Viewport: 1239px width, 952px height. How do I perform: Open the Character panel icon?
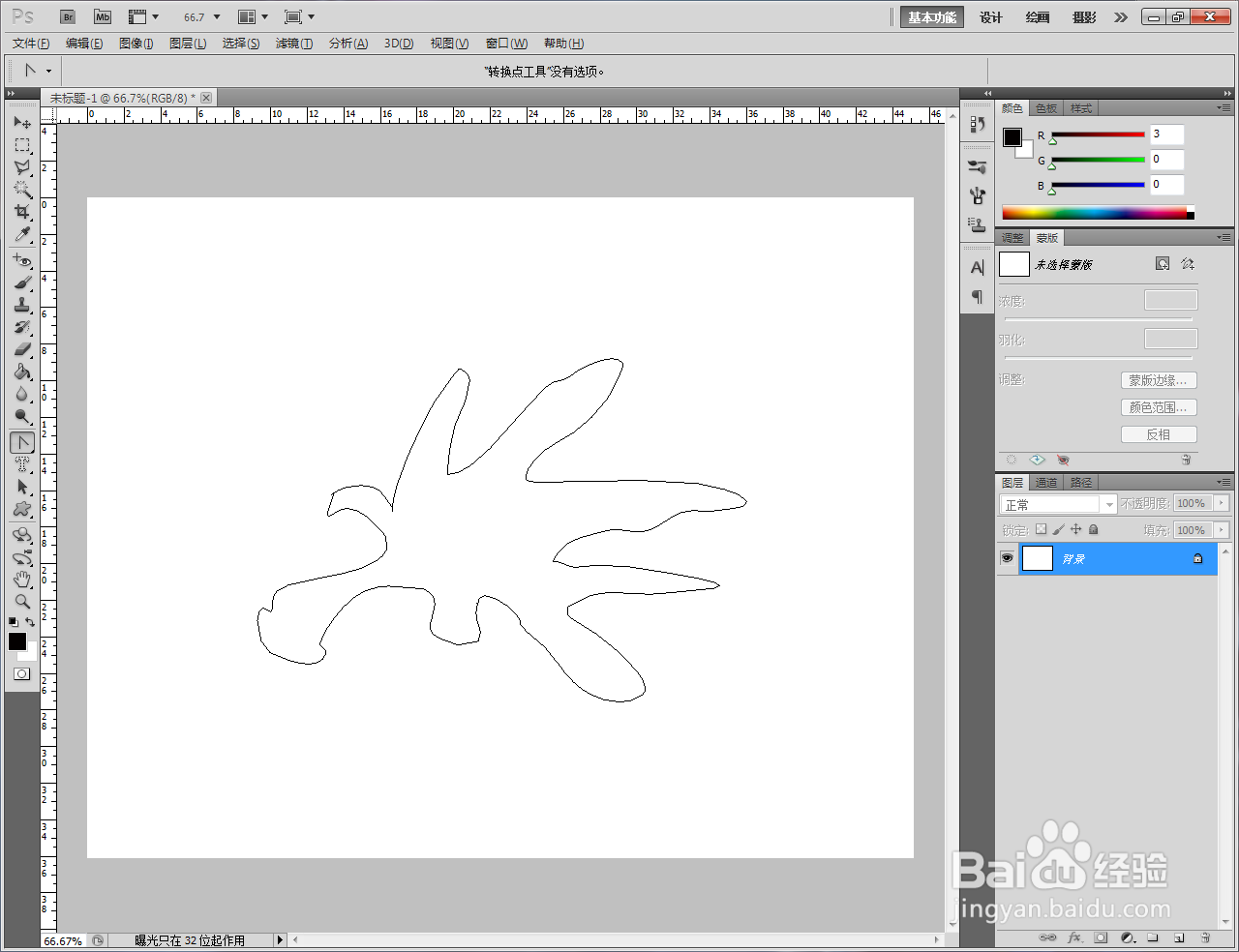[x=977, y=268]
